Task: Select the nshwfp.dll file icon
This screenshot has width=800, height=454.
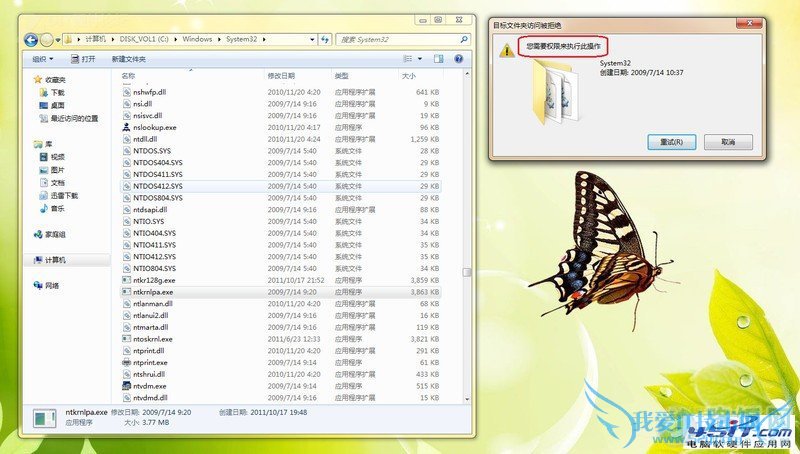Action: [127, 92]
